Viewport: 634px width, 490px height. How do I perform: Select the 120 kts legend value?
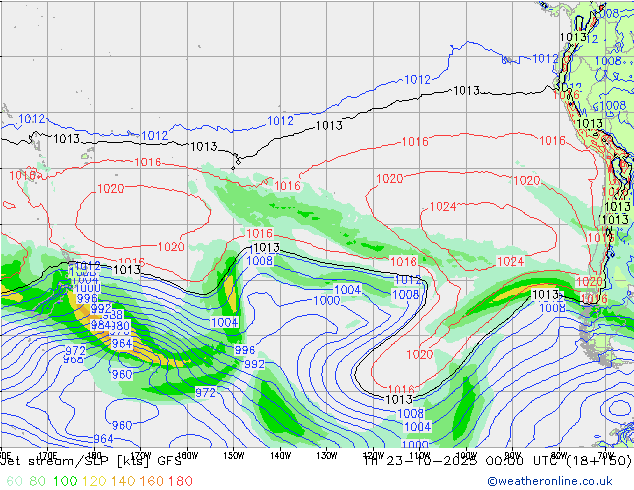94,481
